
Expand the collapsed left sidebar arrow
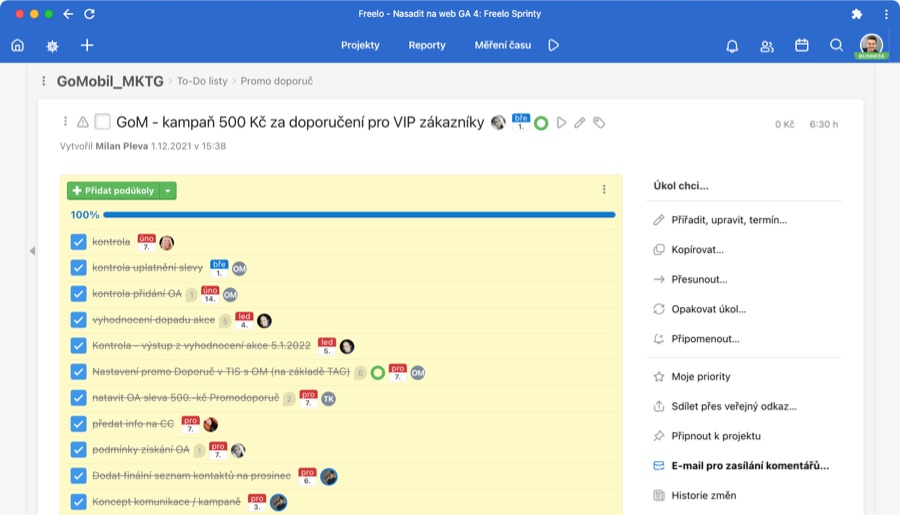[33, 251]
